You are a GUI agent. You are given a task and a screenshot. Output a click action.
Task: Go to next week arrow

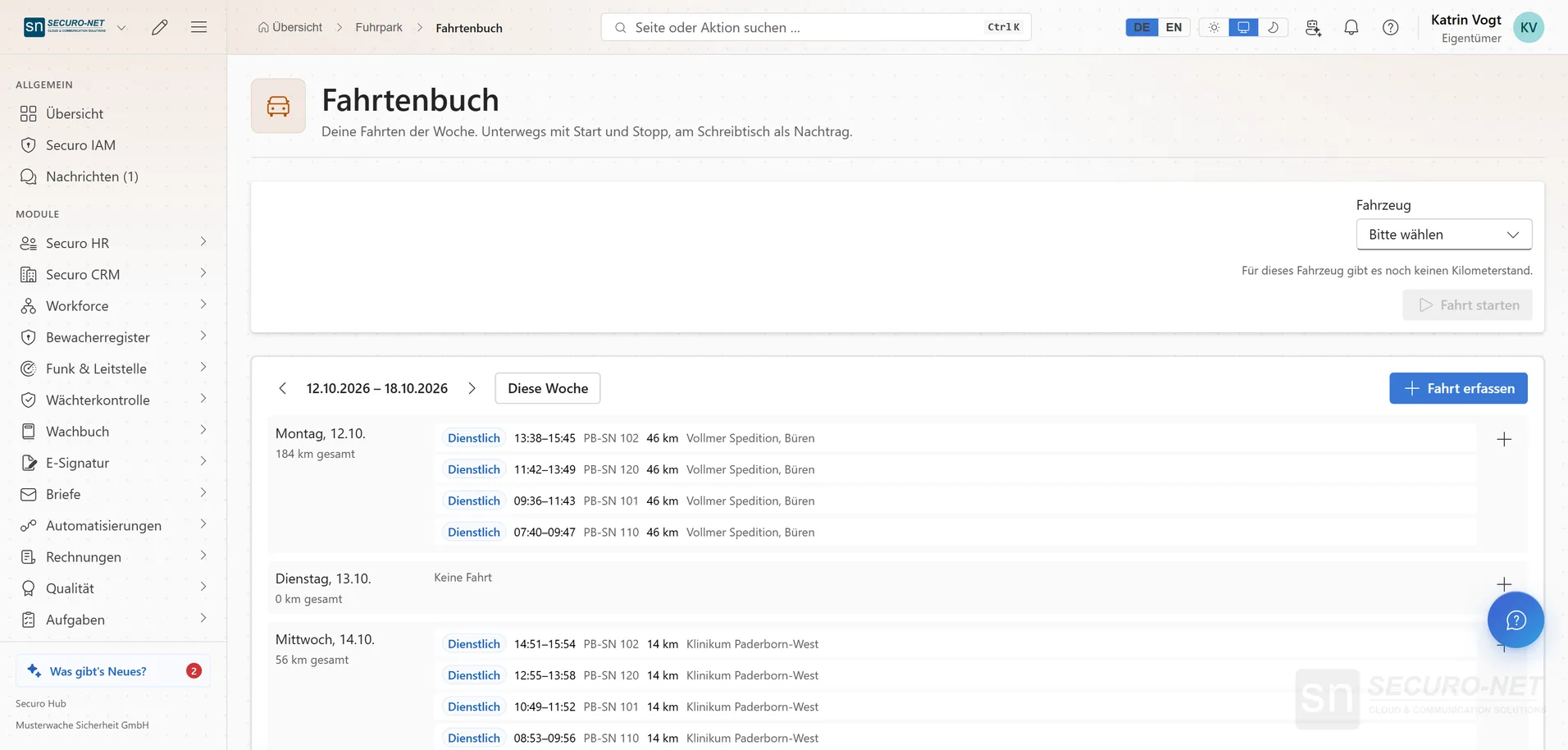click(472, 388)
